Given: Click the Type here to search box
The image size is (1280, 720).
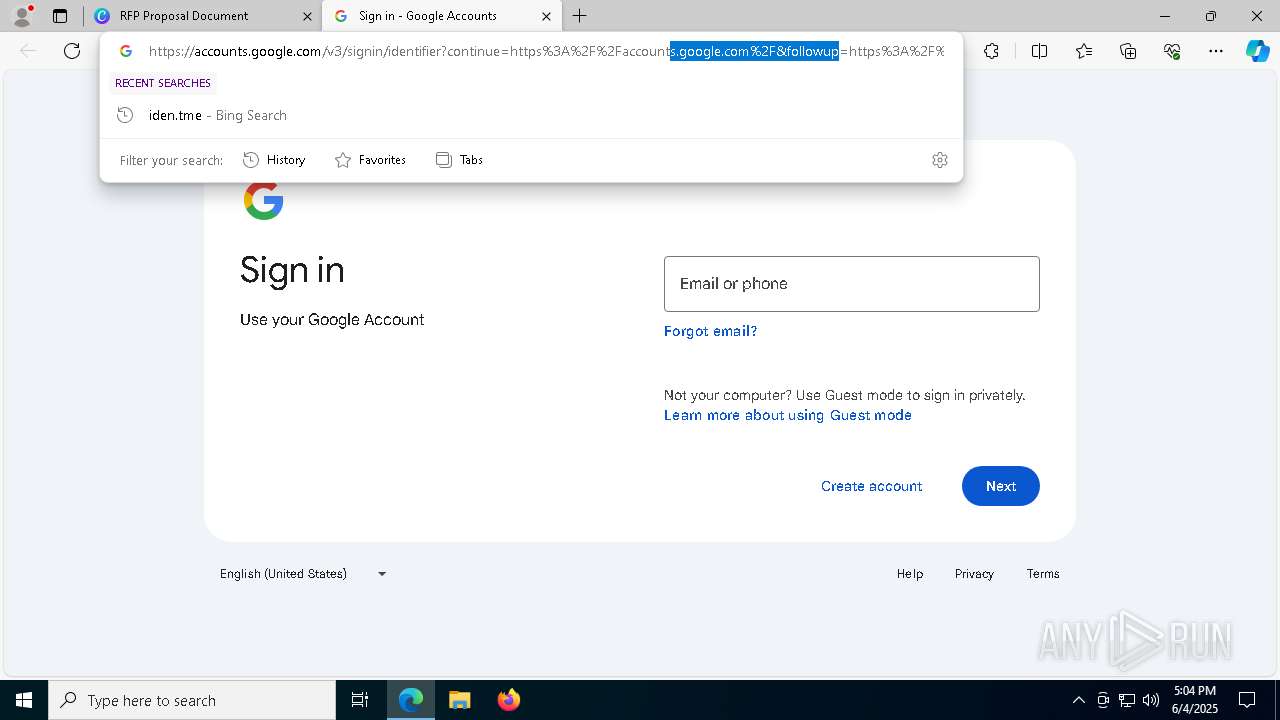Looking at the screenshot, I should click(192, 700).
